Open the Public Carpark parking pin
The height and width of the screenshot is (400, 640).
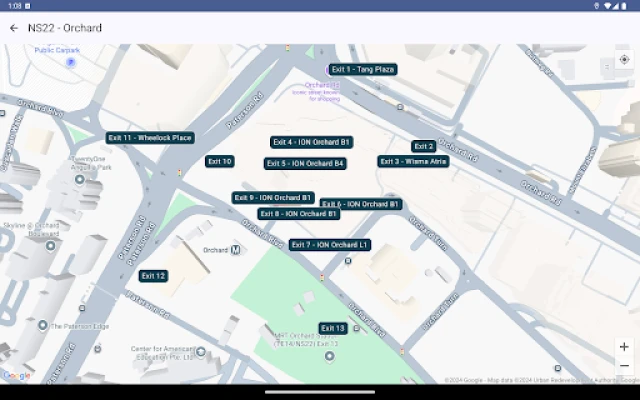click(71, 62)
